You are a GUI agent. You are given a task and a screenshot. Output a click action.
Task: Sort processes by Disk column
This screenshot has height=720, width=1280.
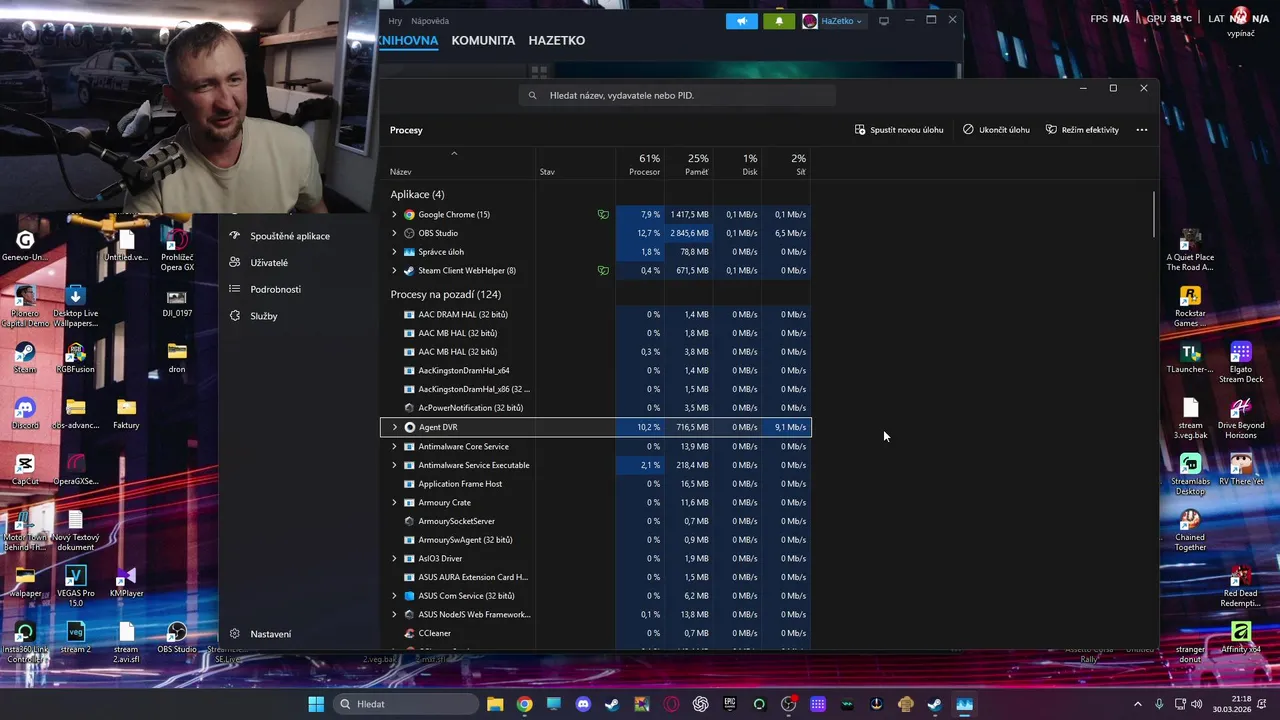[x=738, y=164]
